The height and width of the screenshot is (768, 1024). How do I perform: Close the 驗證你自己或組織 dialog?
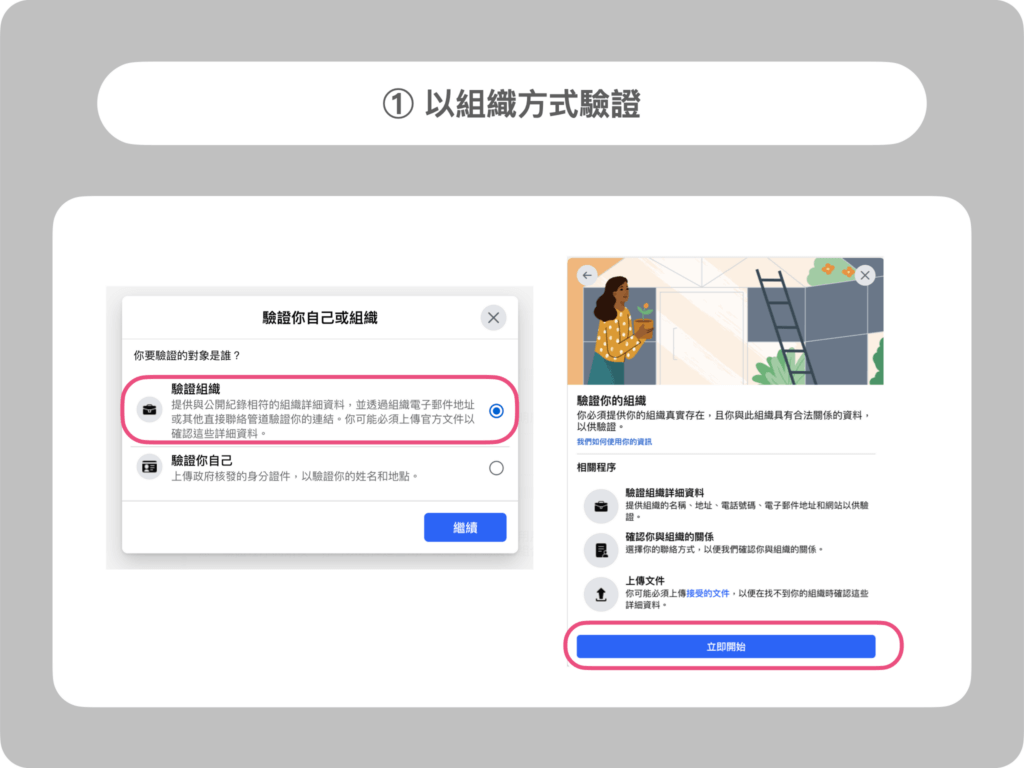[494, 318]
